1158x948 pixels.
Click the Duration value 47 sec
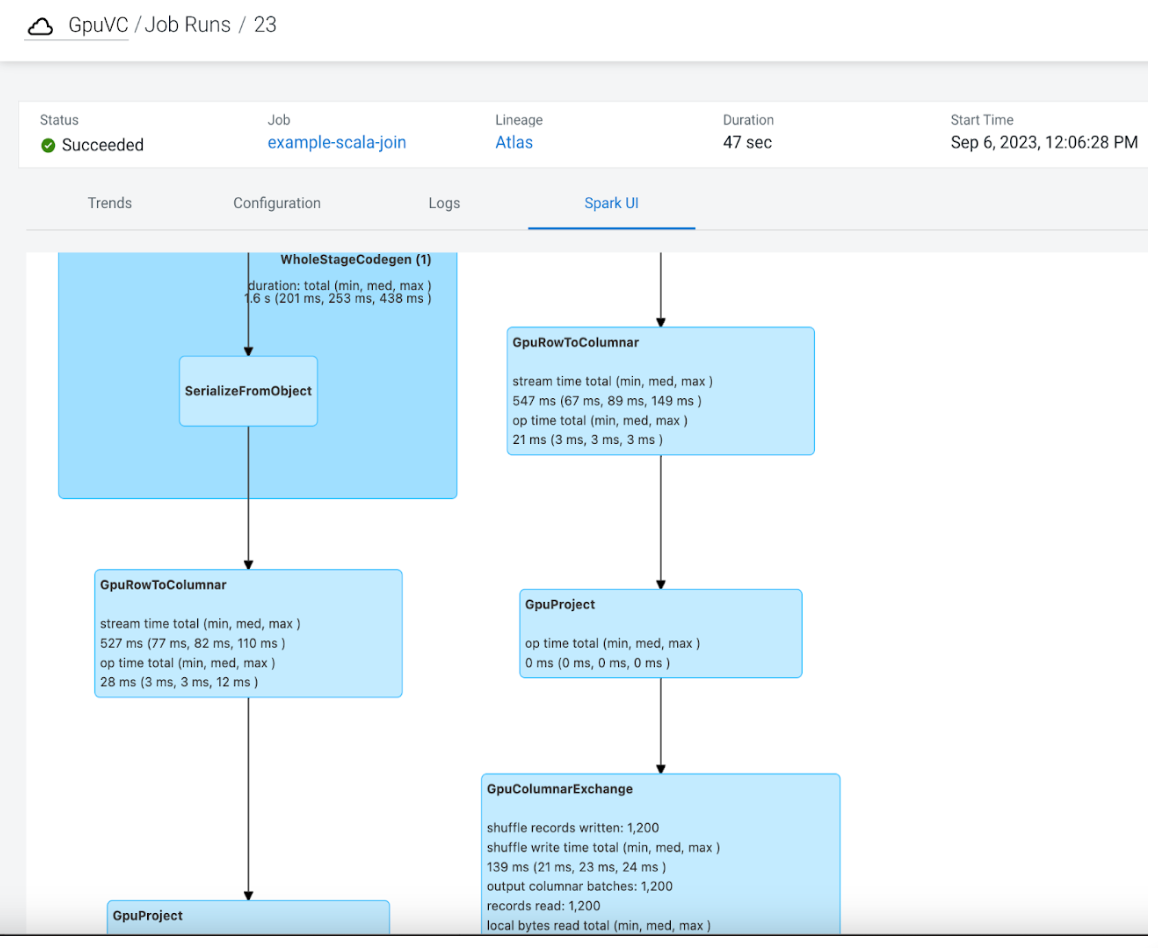pos(747,143)
